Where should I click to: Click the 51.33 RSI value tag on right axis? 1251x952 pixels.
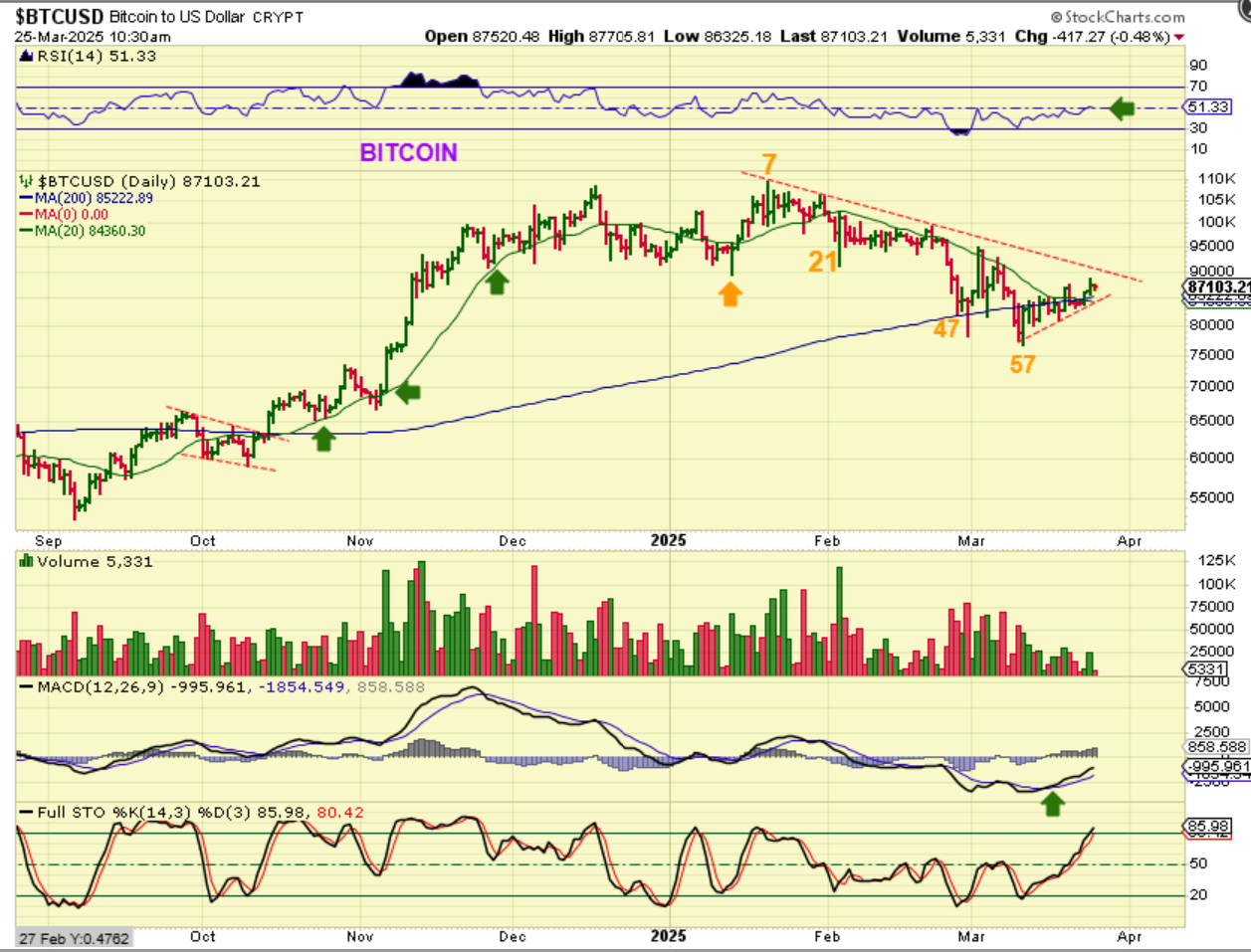click(1207, 106)
